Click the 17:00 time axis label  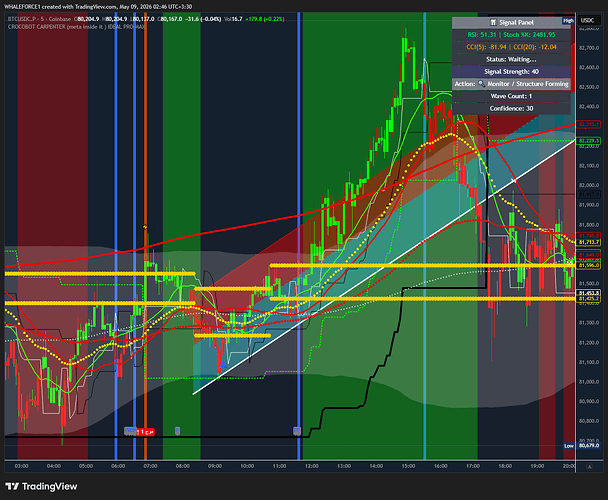473,466
